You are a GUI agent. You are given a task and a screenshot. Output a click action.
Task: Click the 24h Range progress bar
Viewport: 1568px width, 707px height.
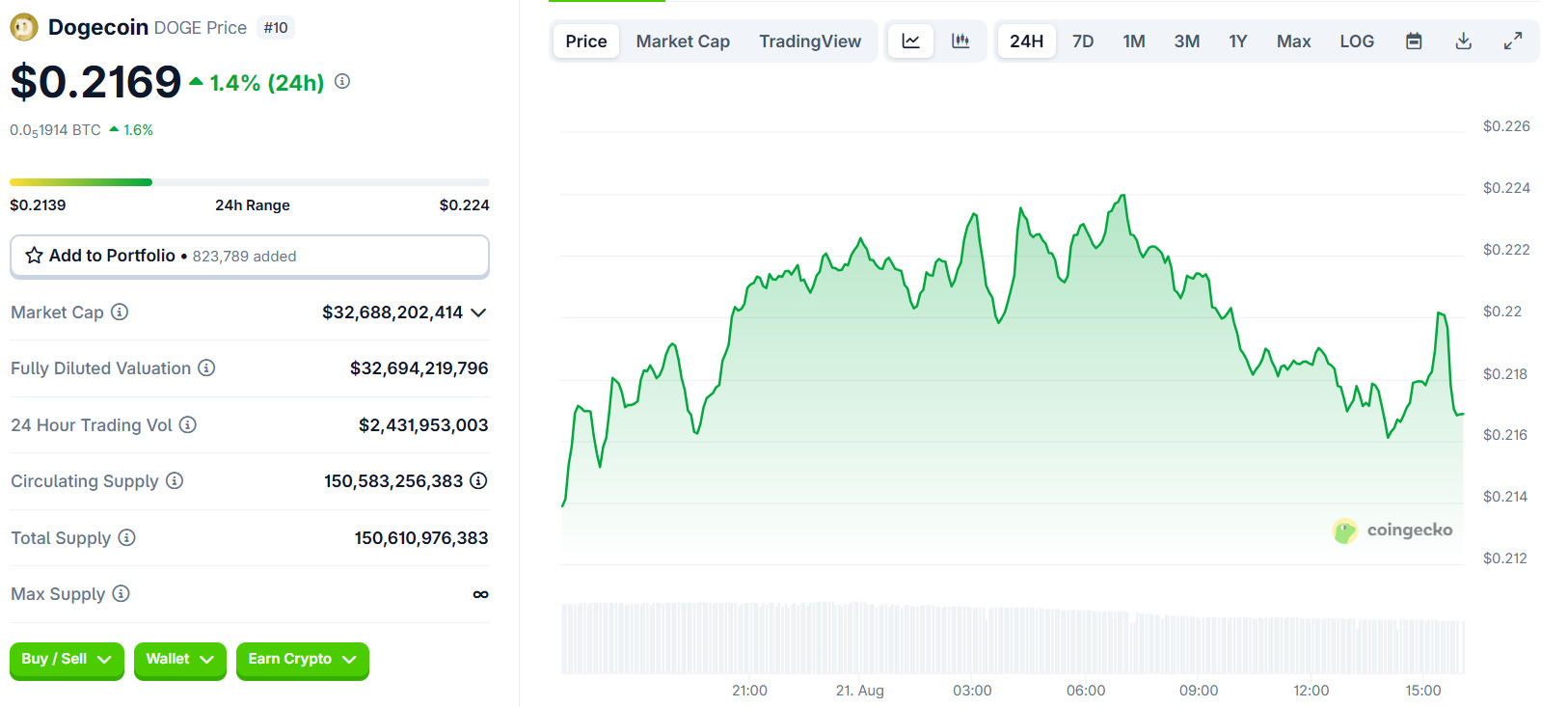click(250, 182)
